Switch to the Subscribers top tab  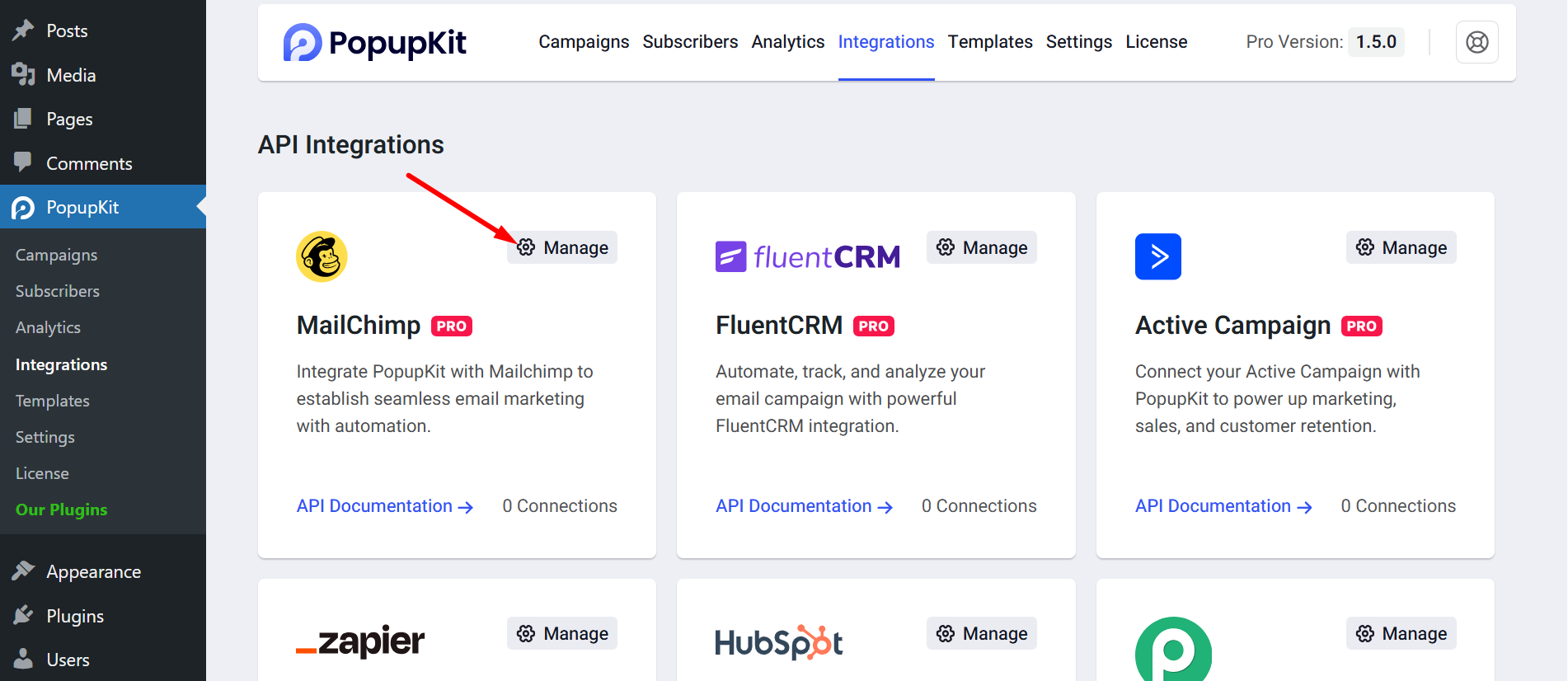[x=690, y=42]
